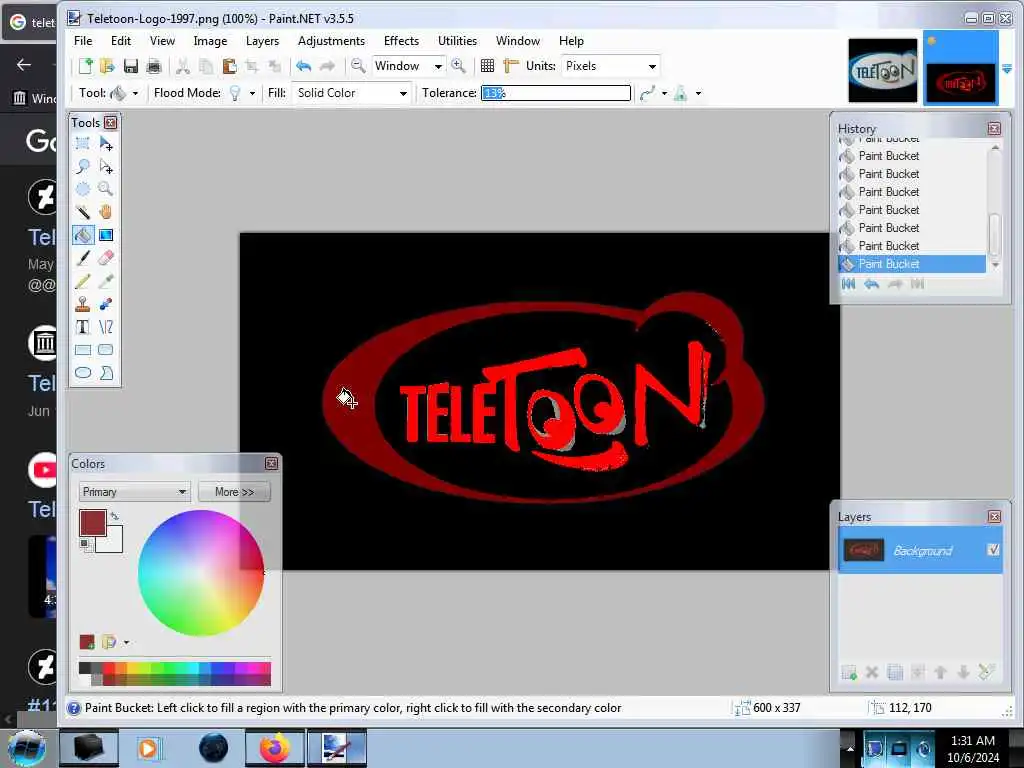Open the Effects menu

(401, 40)
